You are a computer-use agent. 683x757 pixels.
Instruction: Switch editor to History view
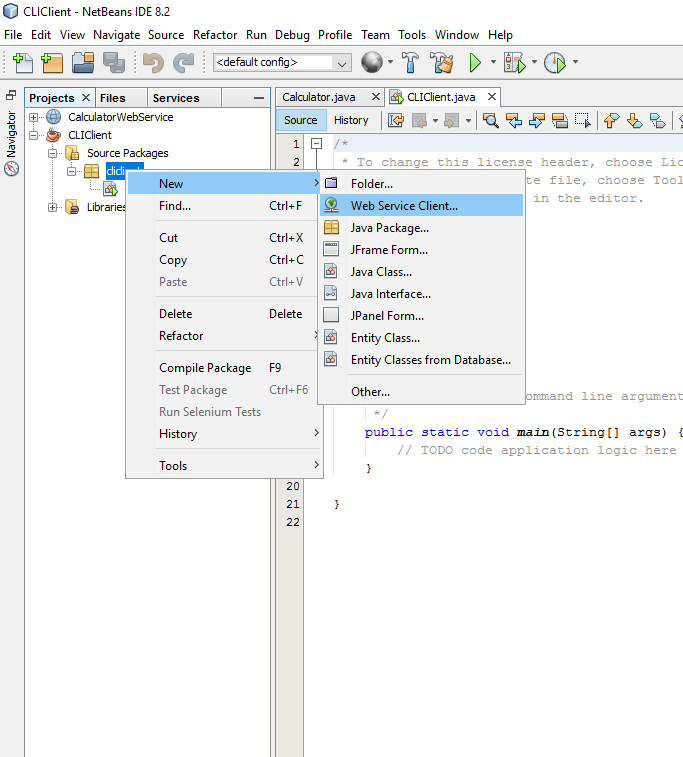pos(351,120)
